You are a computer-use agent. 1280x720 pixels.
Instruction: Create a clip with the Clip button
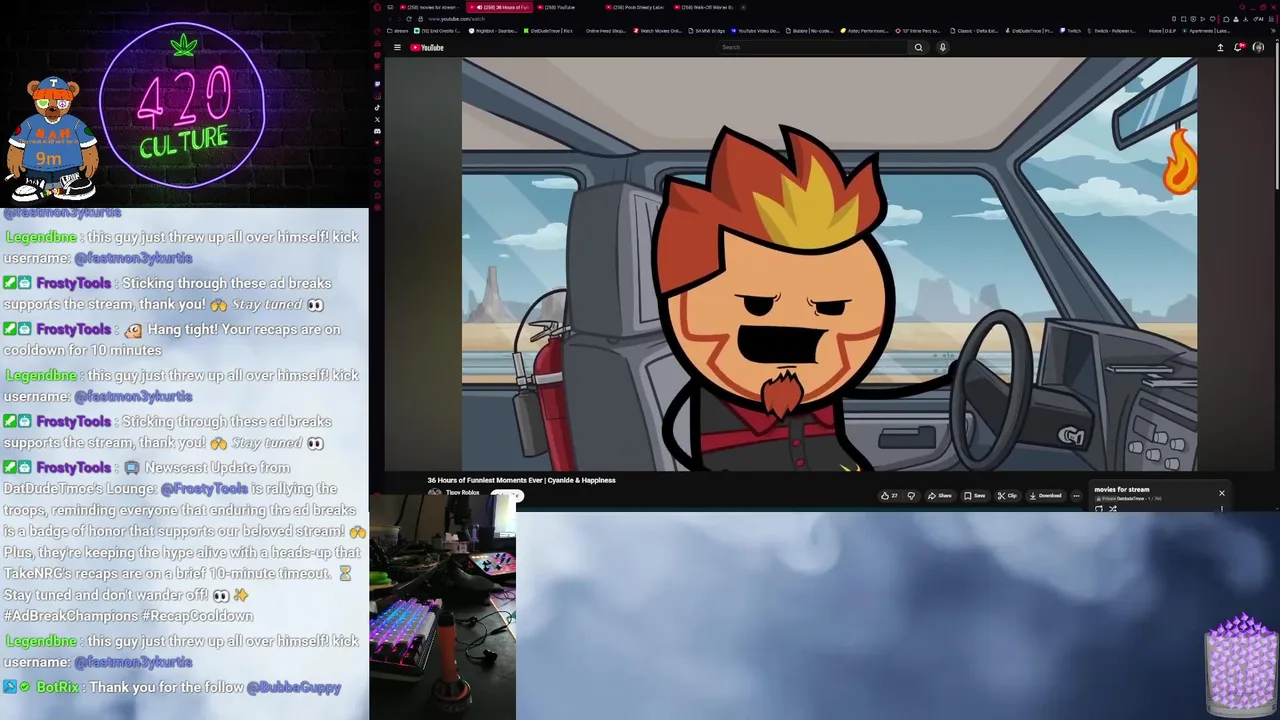click(1006, 495)
